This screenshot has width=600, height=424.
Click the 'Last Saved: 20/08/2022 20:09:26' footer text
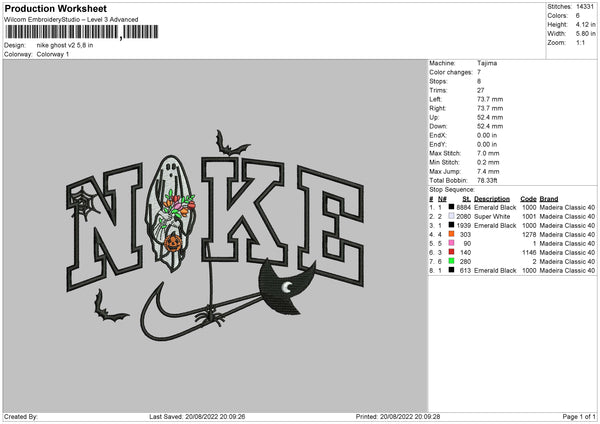pyautogui.click(x=197, y=417)
